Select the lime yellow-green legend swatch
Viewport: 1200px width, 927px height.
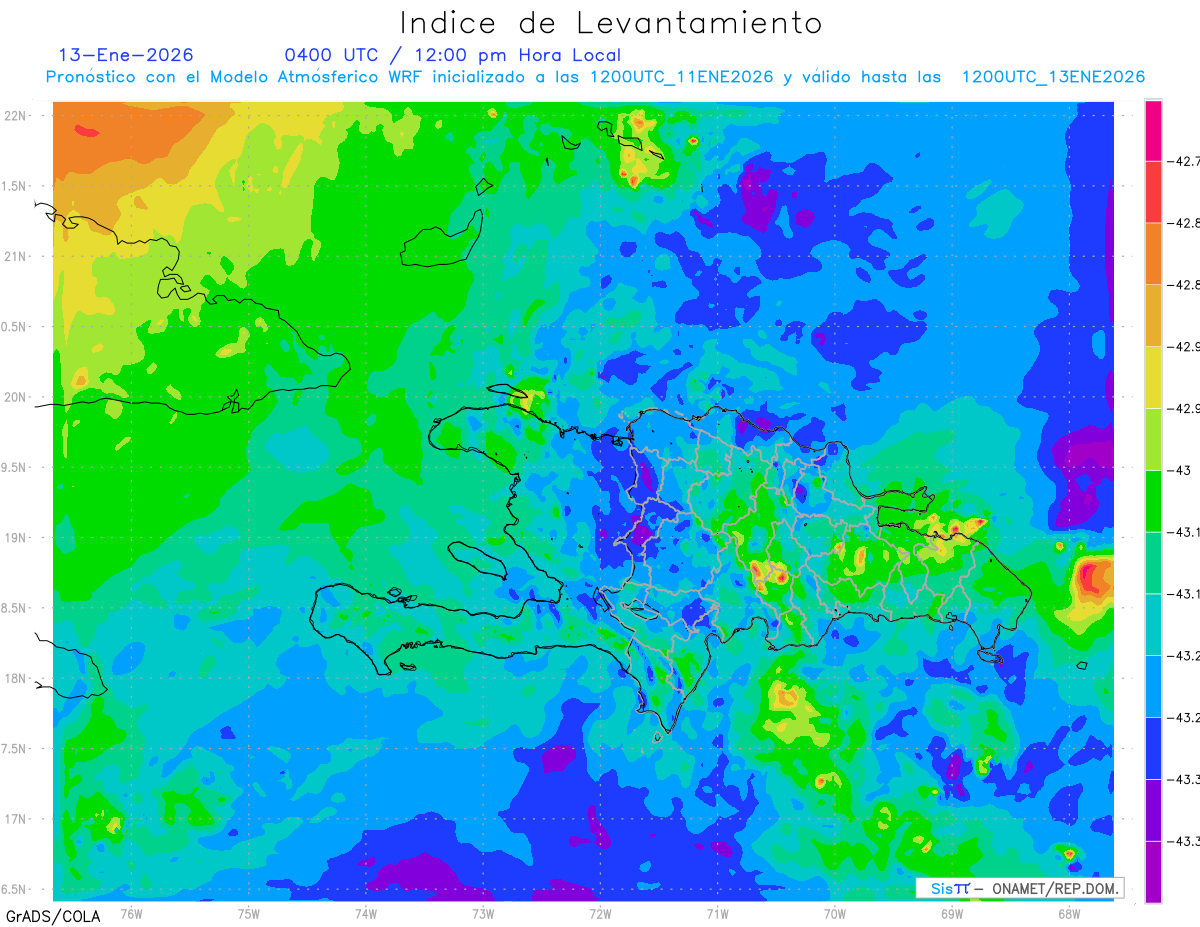(1153, 439)
